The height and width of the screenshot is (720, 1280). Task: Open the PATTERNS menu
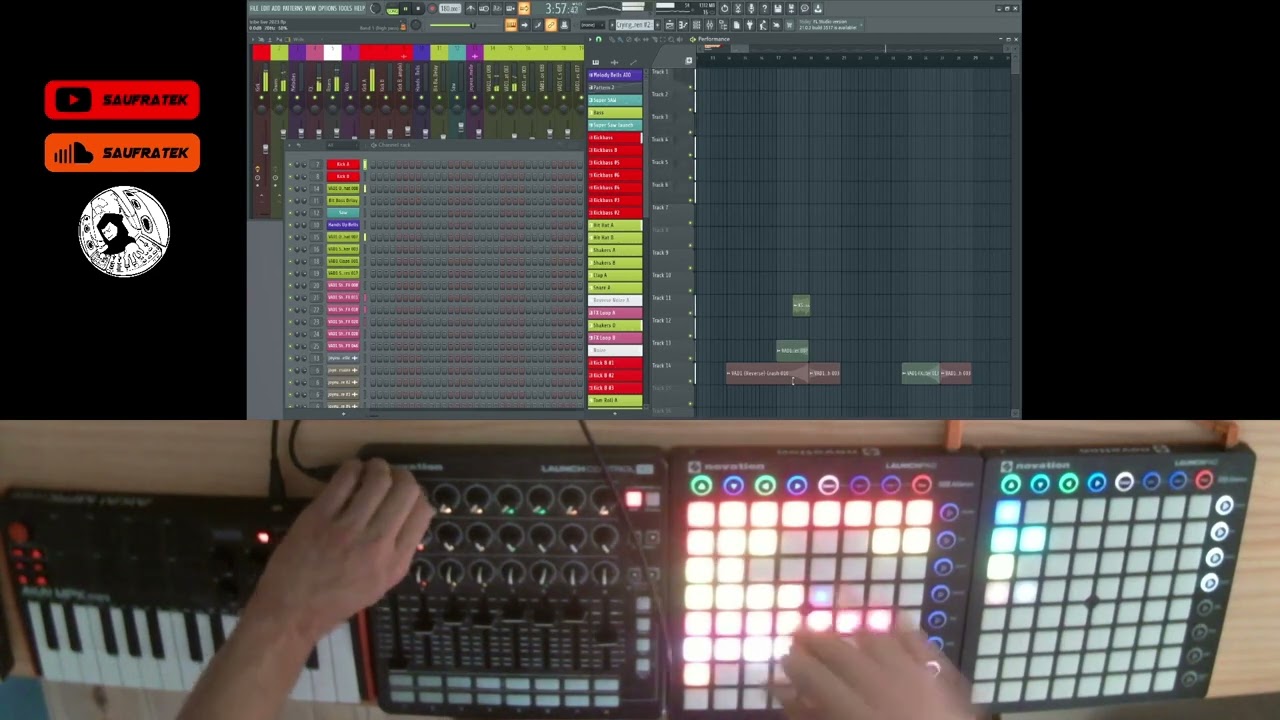point(292,9)
